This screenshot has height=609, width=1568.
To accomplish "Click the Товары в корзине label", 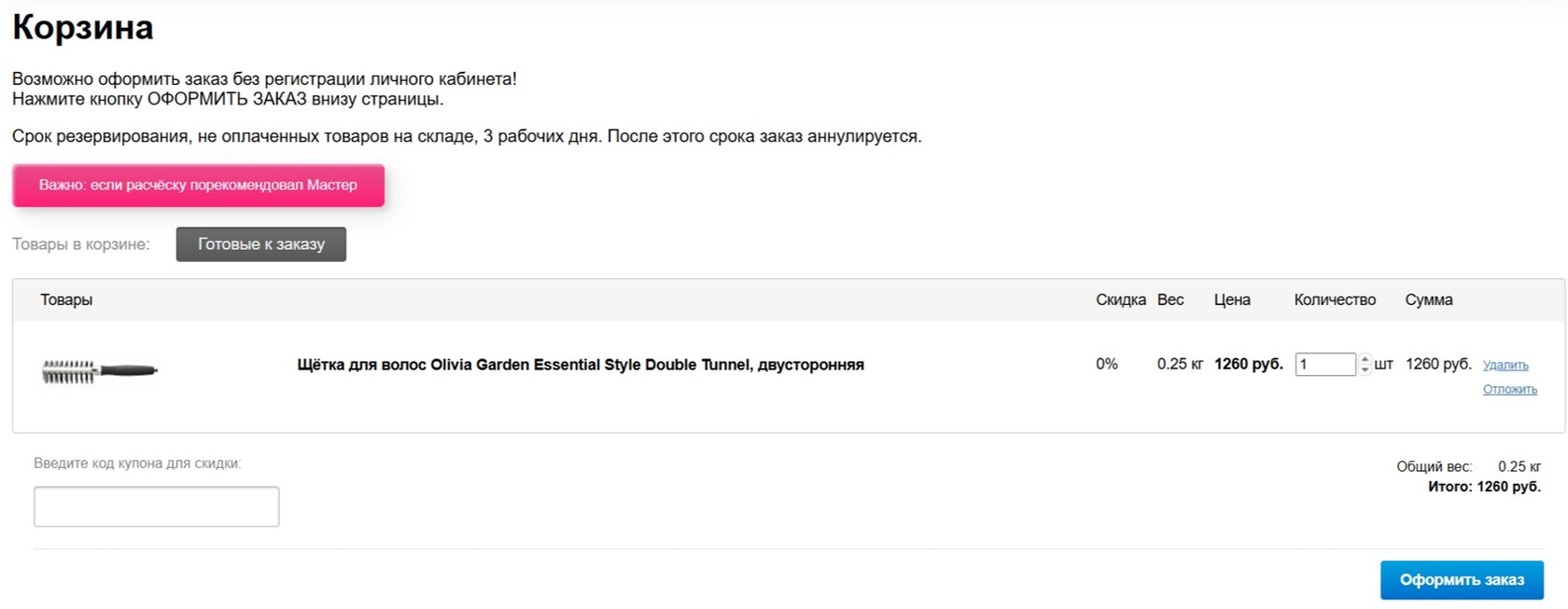I will point(81,244).
